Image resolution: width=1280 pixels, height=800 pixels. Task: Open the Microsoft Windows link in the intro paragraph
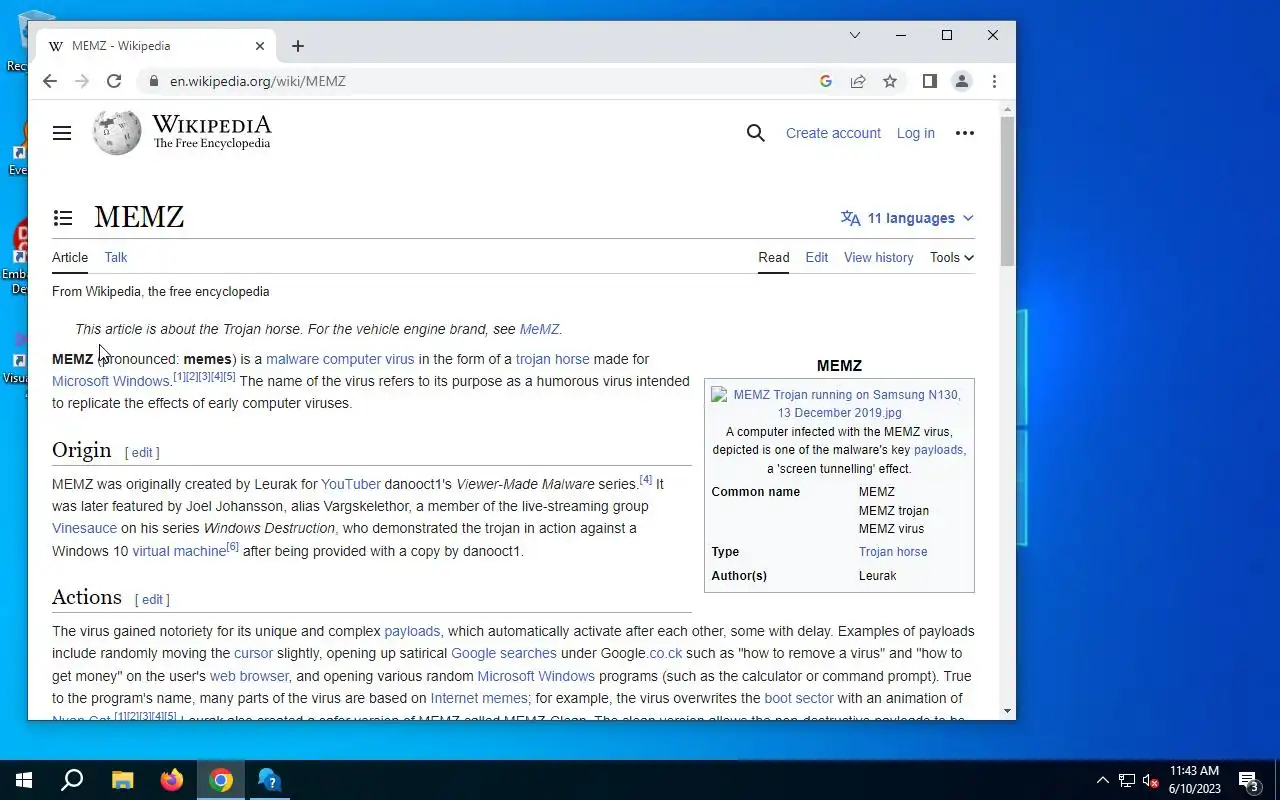point(111,381)
